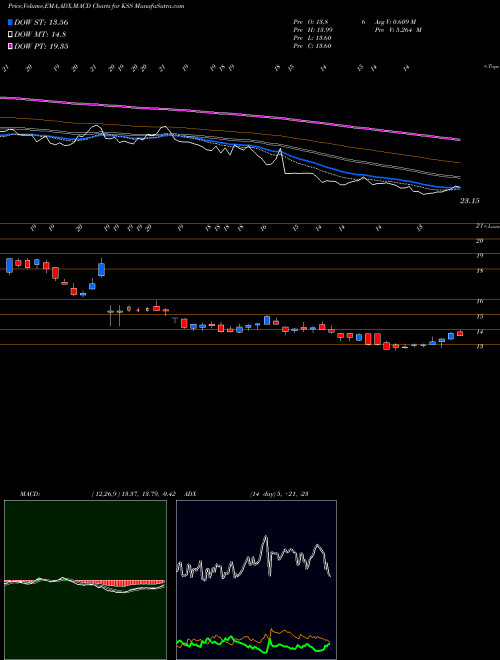Image resolution: width=500 pixels, height=660 pixels.
Task: Click the 'MACD:' panel heading
Action: pos(30,494)
